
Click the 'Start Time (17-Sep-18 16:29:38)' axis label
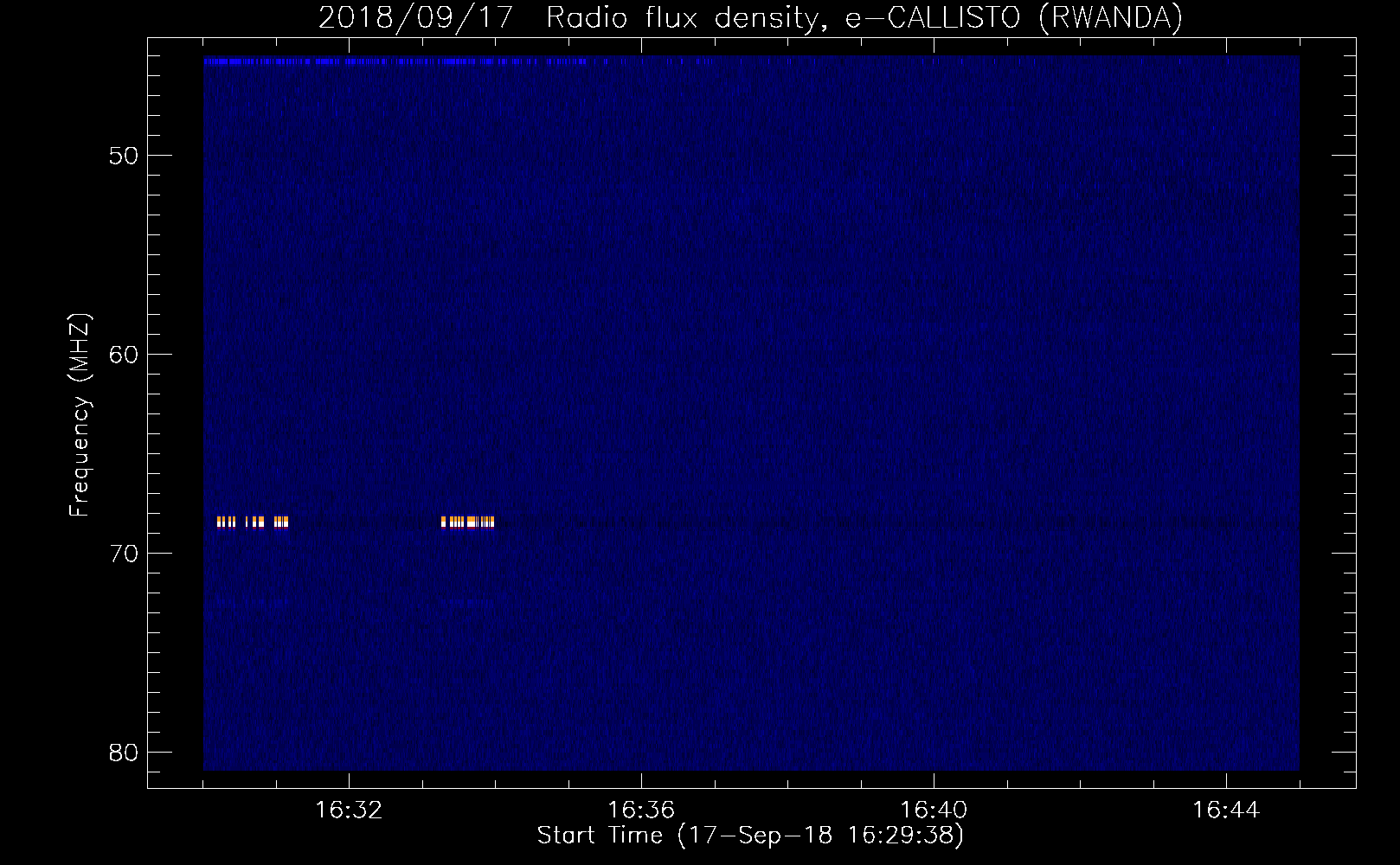pyautogui.click(x=750, y=836)
